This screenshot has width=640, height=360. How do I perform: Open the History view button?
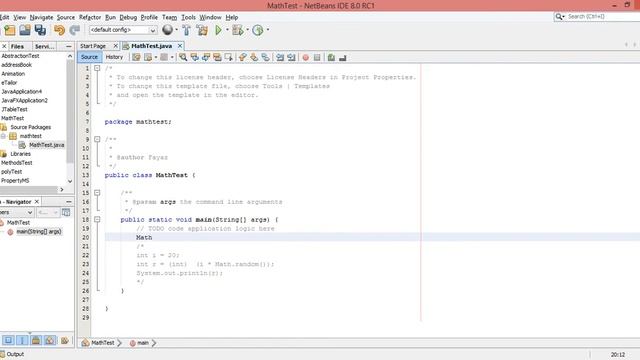point(114,57)
